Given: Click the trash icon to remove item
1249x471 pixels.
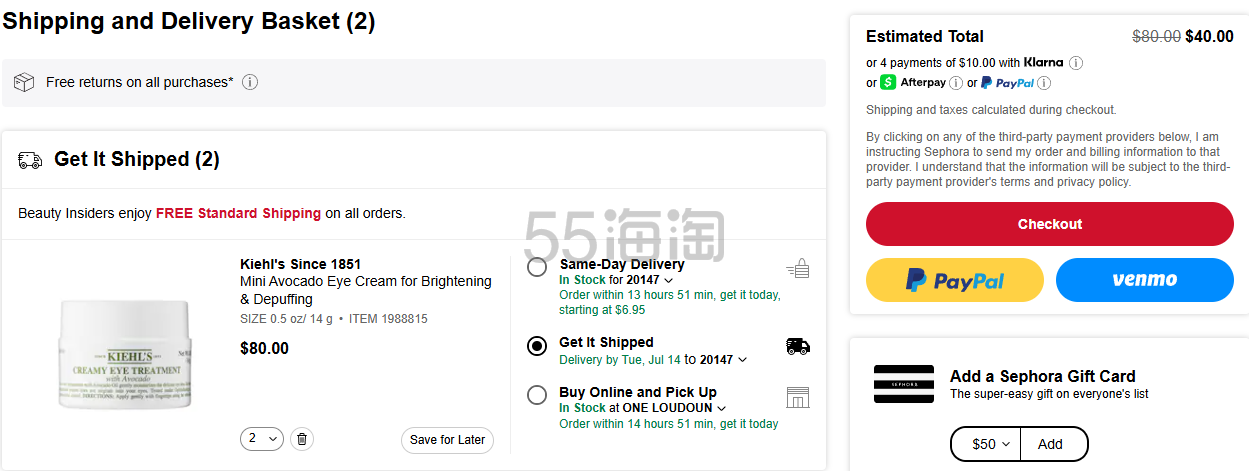Looking at the screenshot, I should [x=304, y=439].
